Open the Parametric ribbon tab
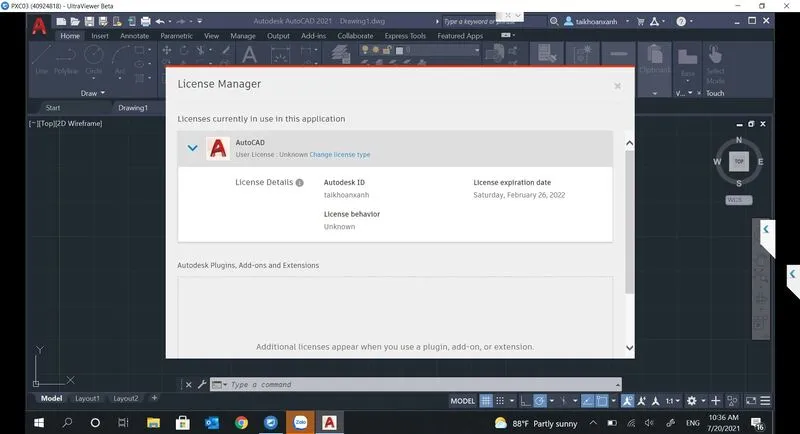800x434 pixels. click(x=177, y=36)
